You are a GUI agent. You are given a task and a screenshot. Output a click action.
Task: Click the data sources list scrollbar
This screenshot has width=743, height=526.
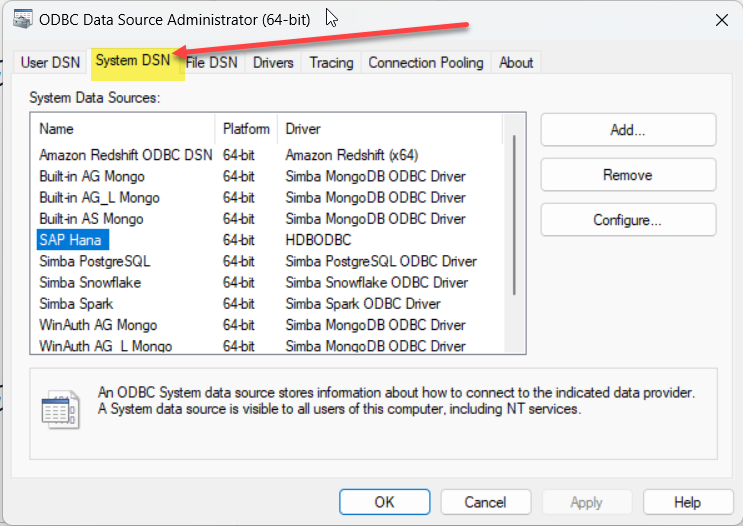[x=516, y=215]
